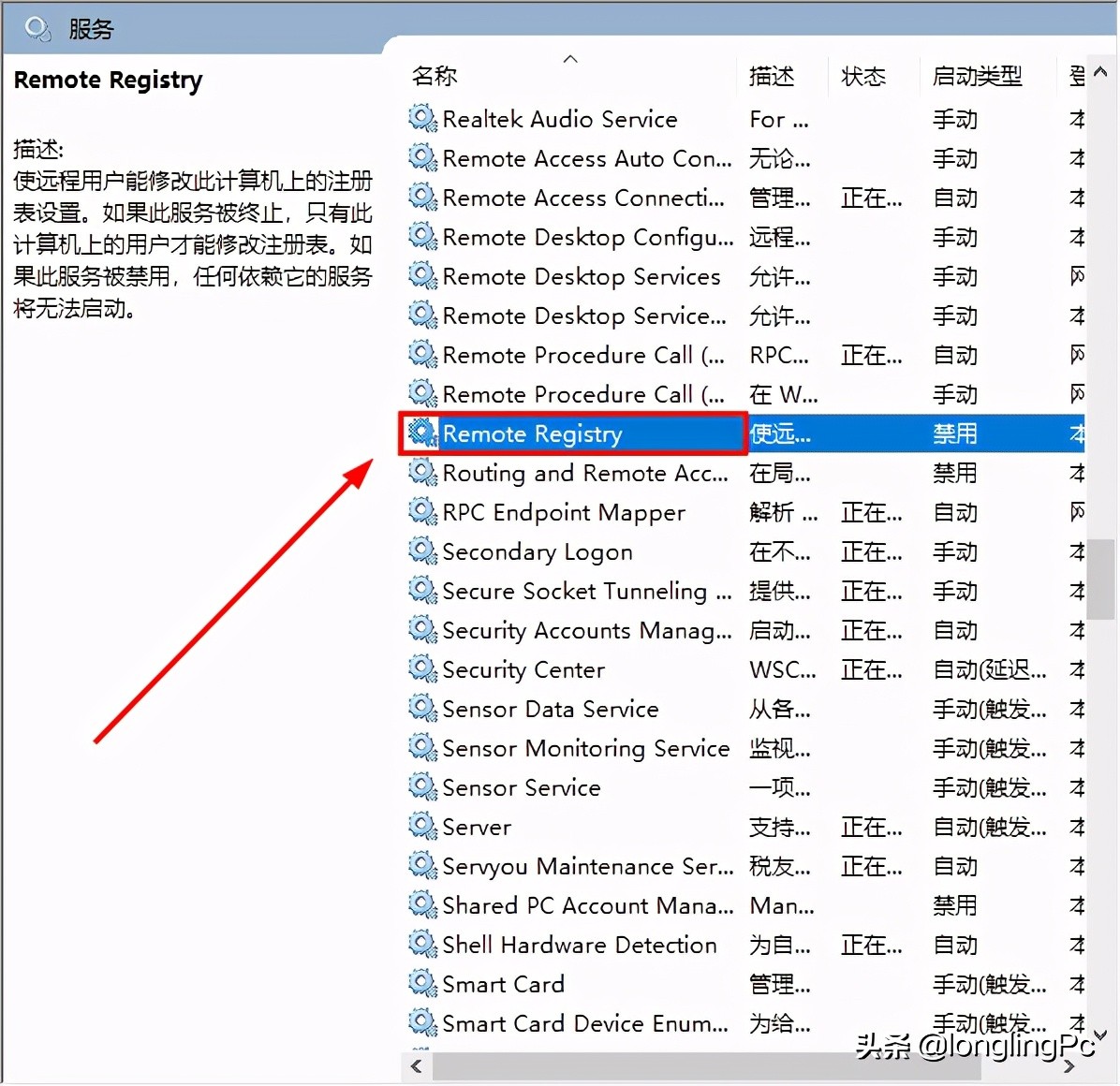Select the Sensor Monitoring Service name
The height and width of the screenshot is (1086, 1120).
(586, 748)
